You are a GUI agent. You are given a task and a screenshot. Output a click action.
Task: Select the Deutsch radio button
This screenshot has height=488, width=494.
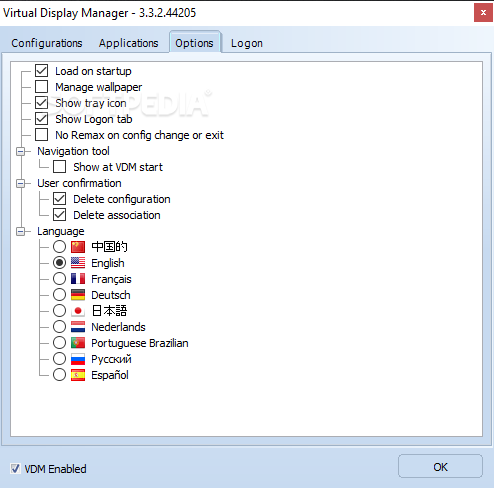(59, 295)
